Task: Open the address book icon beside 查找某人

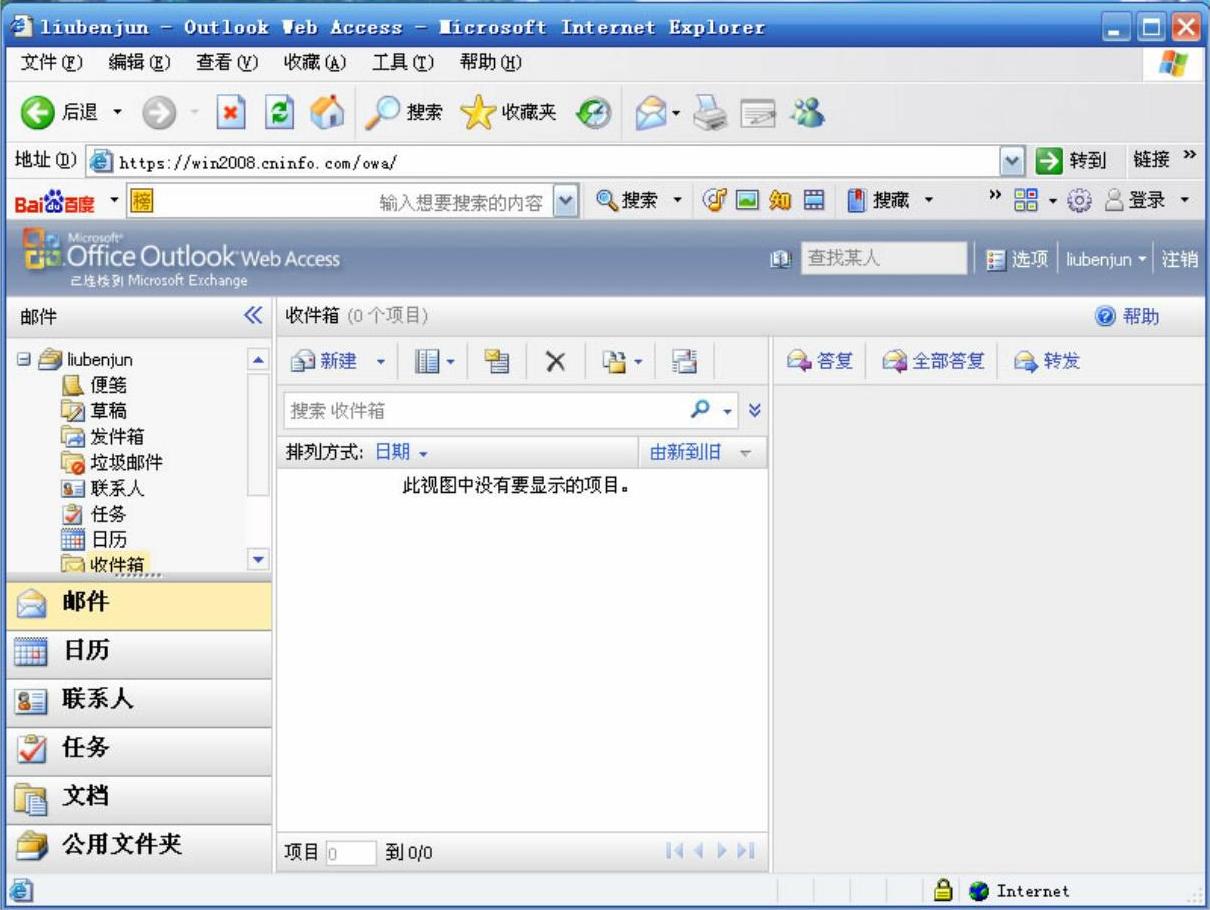Action: pos(780,259)
